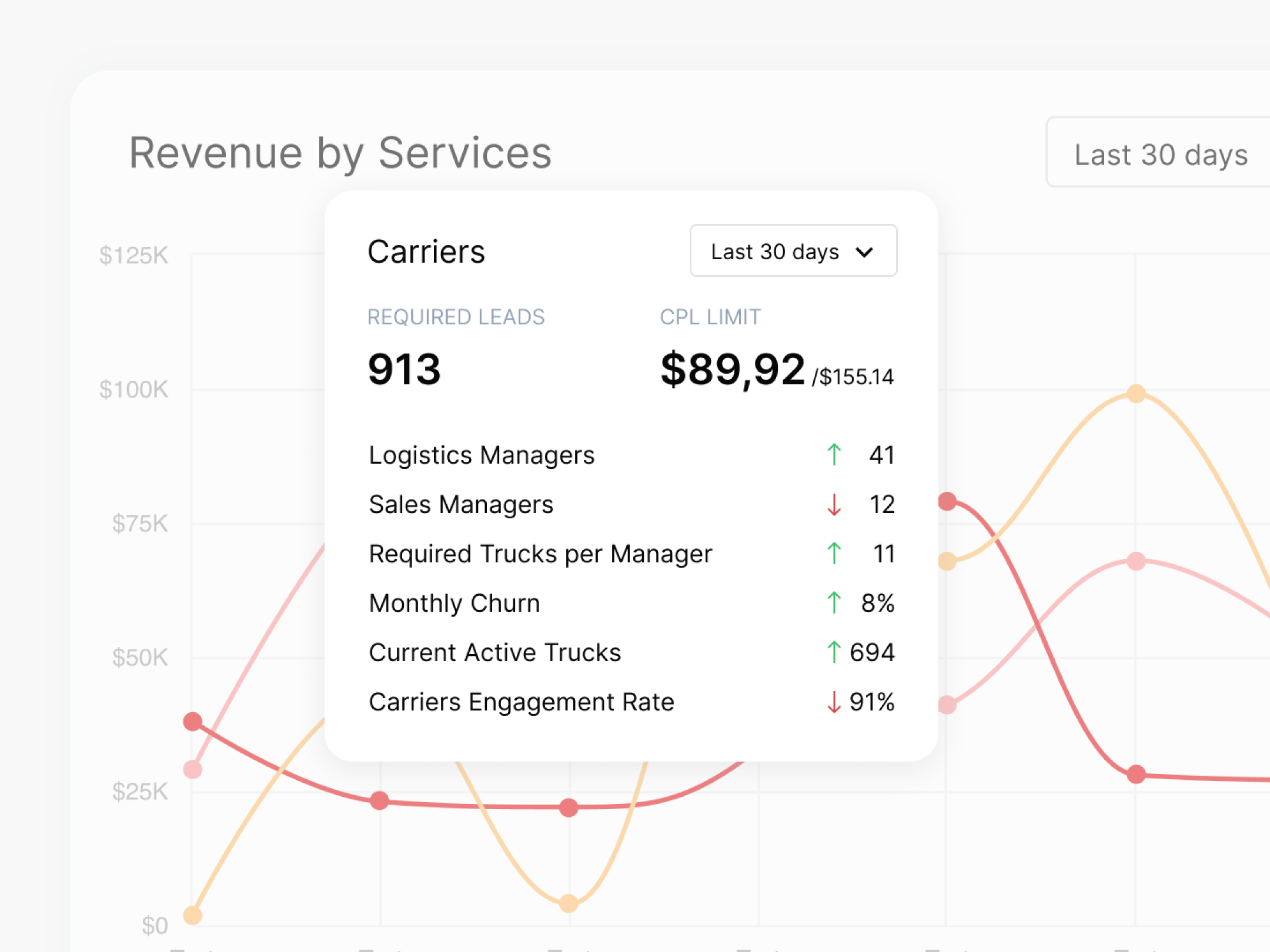Click the 8% Monthly Churn value
The image size is (1270, 952).
[878, 603]
